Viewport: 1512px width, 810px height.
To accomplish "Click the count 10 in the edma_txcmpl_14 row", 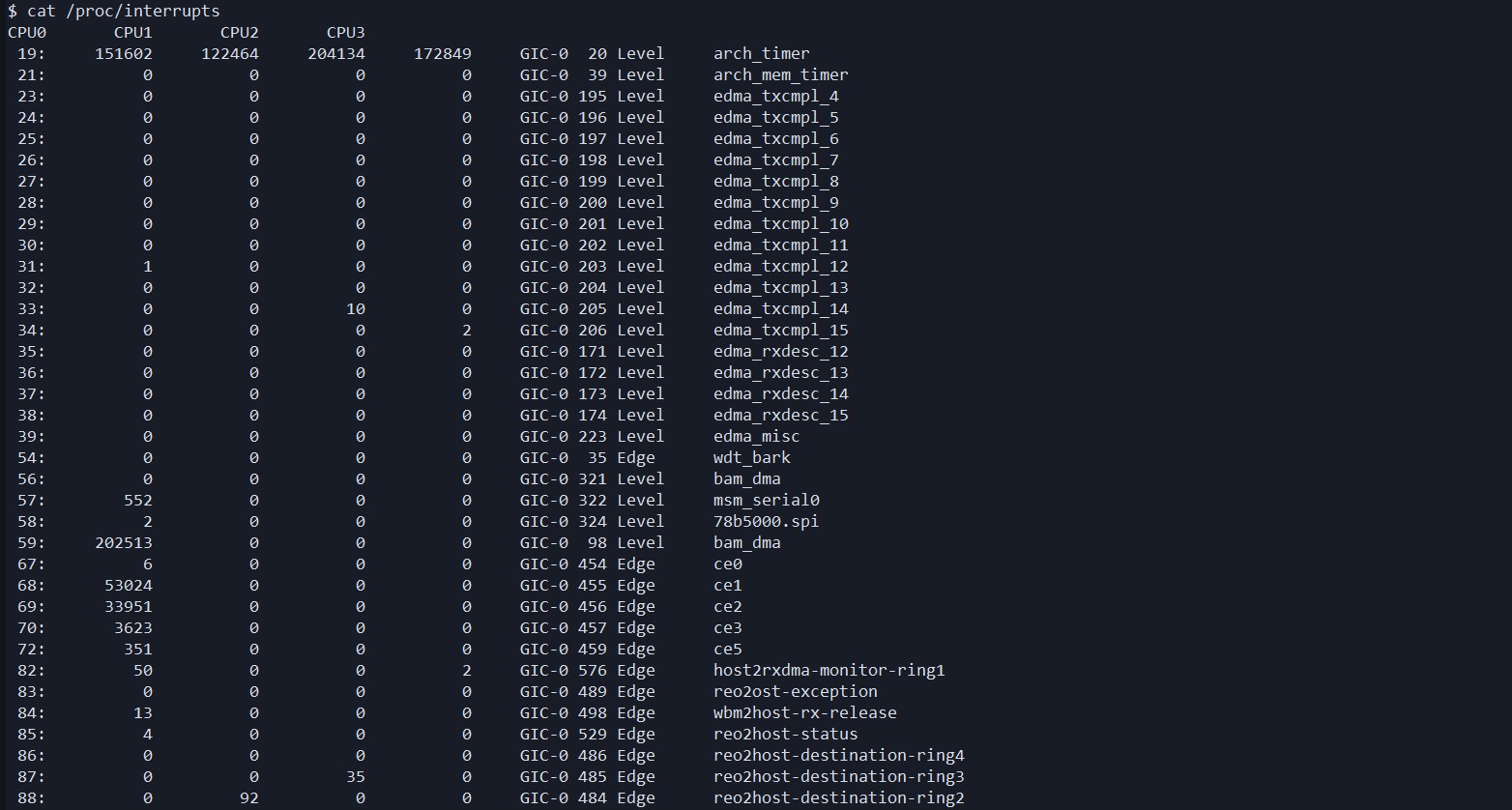I will (356, 309).
